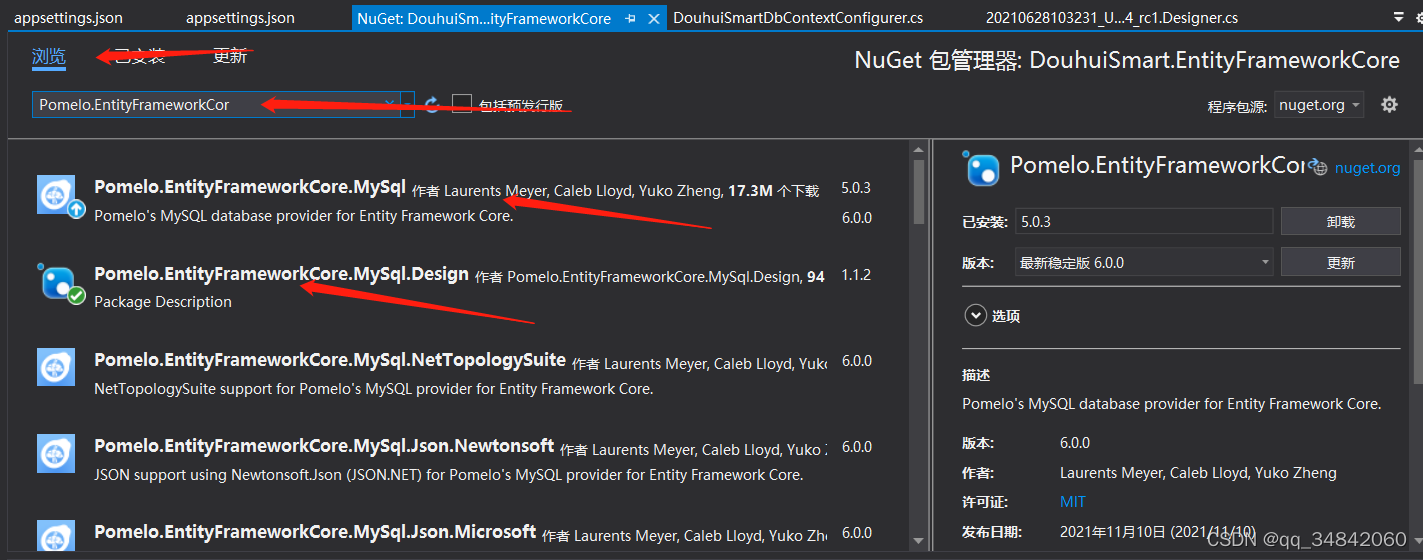Click the authors value Laurents Meyer in details
The width and height of the screenshot is (1423, 560).
(x=1198, y=472)
